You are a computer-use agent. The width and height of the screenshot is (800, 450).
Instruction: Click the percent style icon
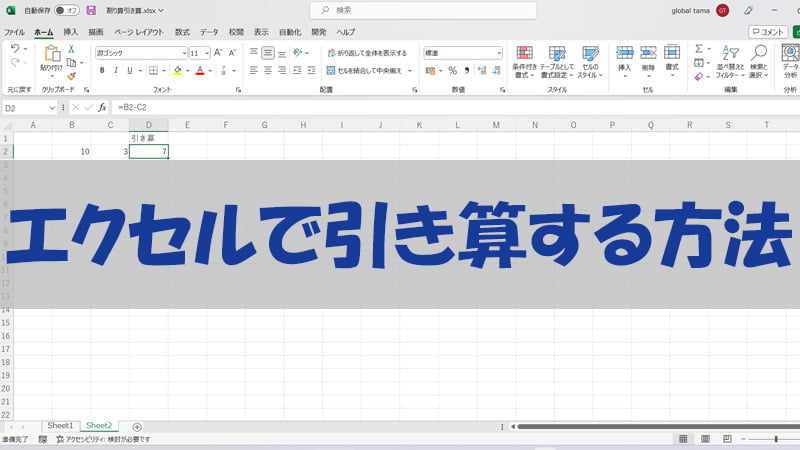[452, 71]
